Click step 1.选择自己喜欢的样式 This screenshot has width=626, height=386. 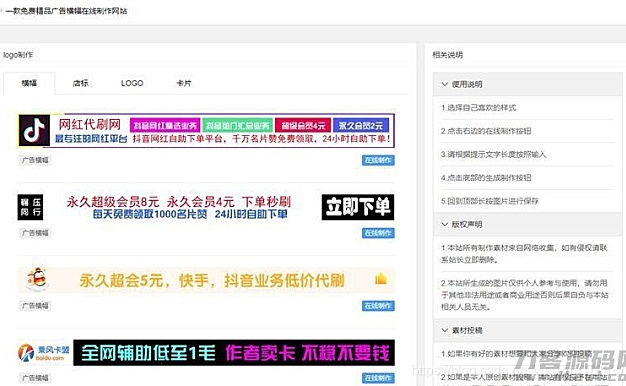(x=478, y=108)
